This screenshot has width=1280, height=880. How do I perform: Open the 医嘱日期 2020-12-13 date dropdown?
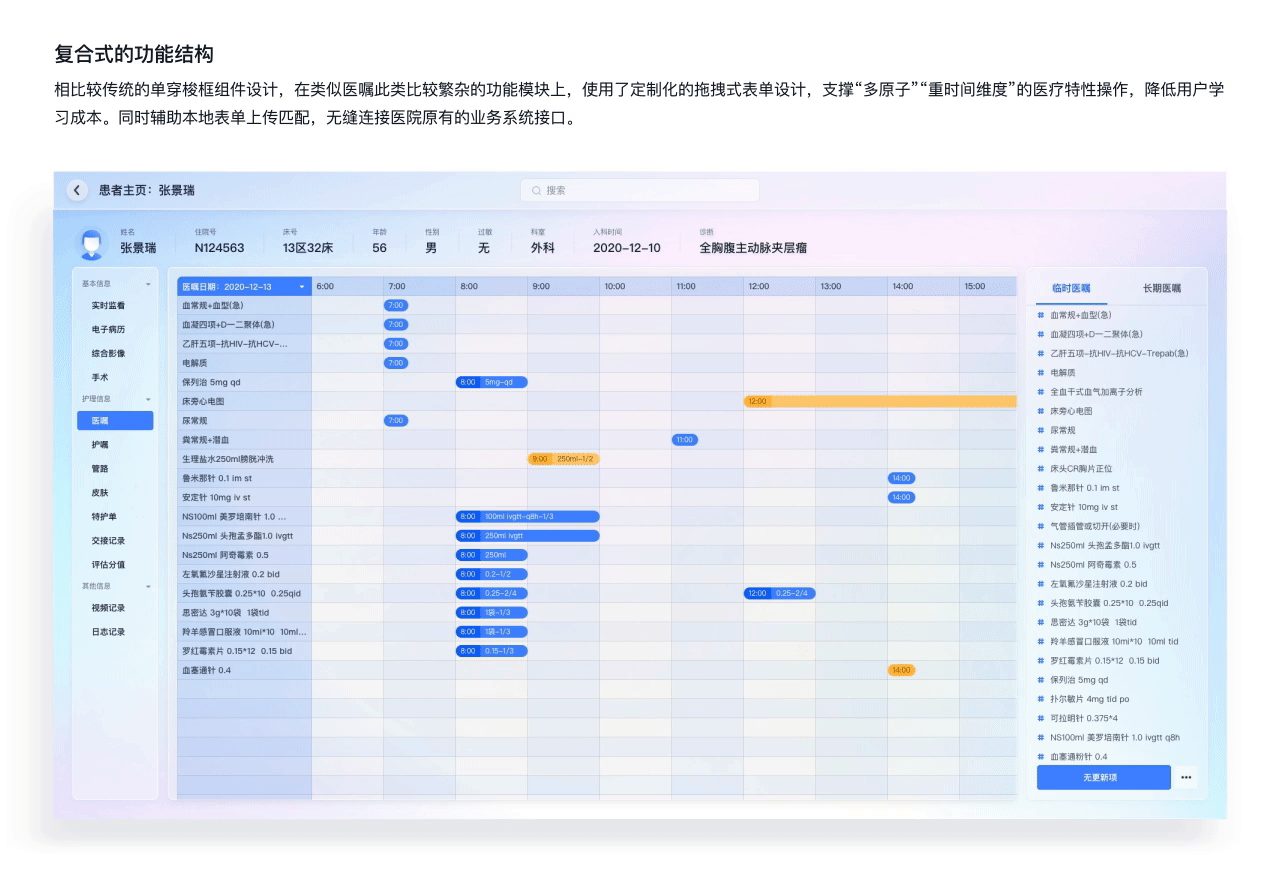[x=244, y=286]
